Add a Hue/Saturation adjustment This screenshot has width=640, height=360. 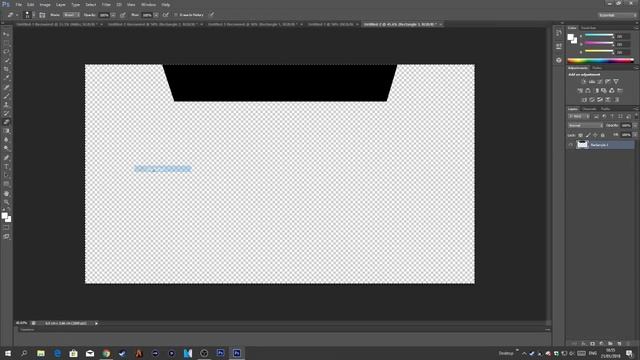580,91
